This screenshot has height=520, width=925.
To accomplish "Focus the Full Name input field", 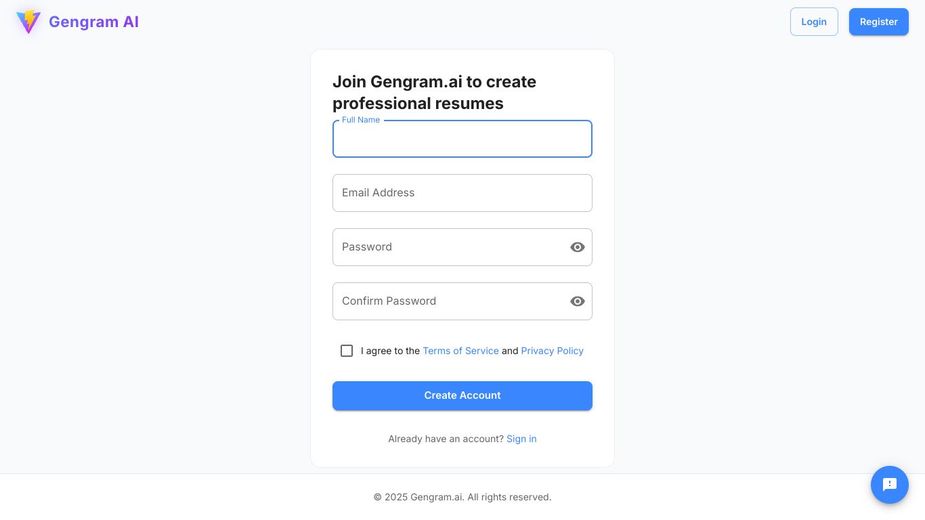I will pos(462,140).
